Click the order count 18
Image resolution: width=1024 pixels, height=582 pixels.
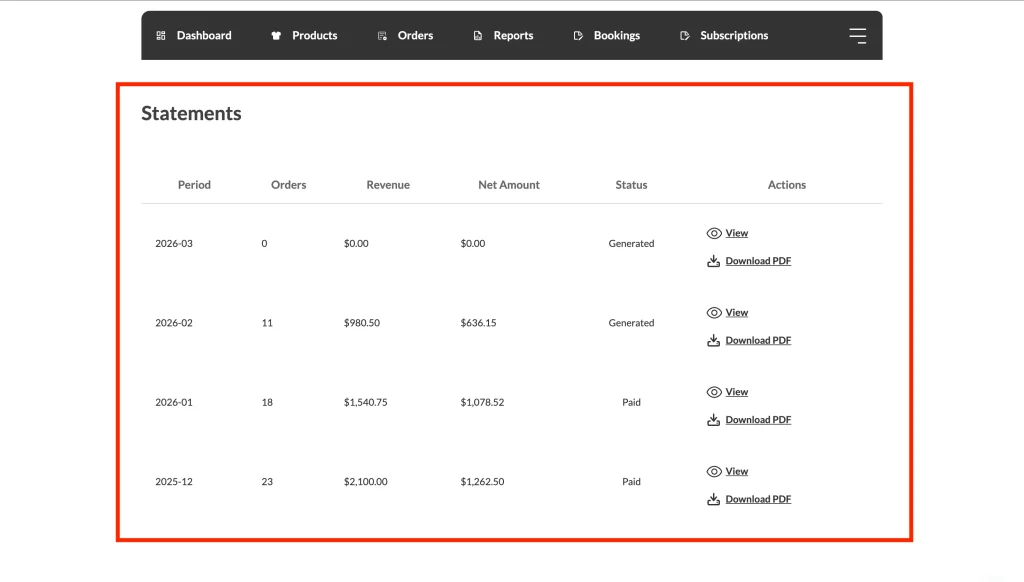(x=267, y=402)
